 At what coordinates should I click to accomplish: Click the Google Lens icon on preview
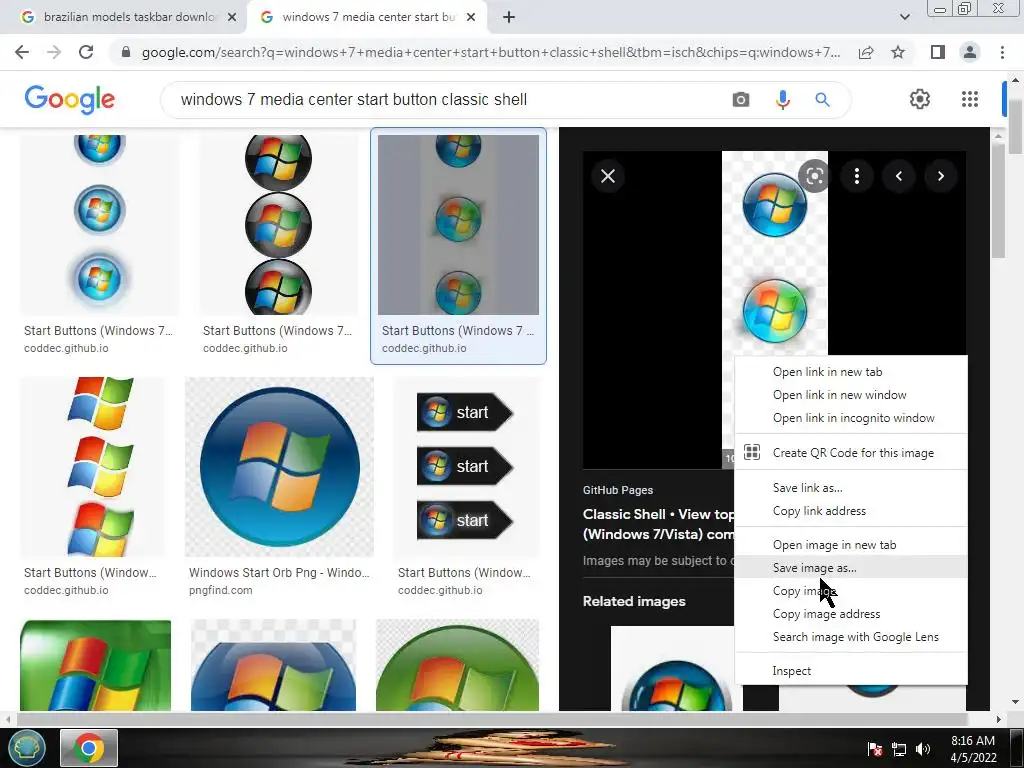814,176
